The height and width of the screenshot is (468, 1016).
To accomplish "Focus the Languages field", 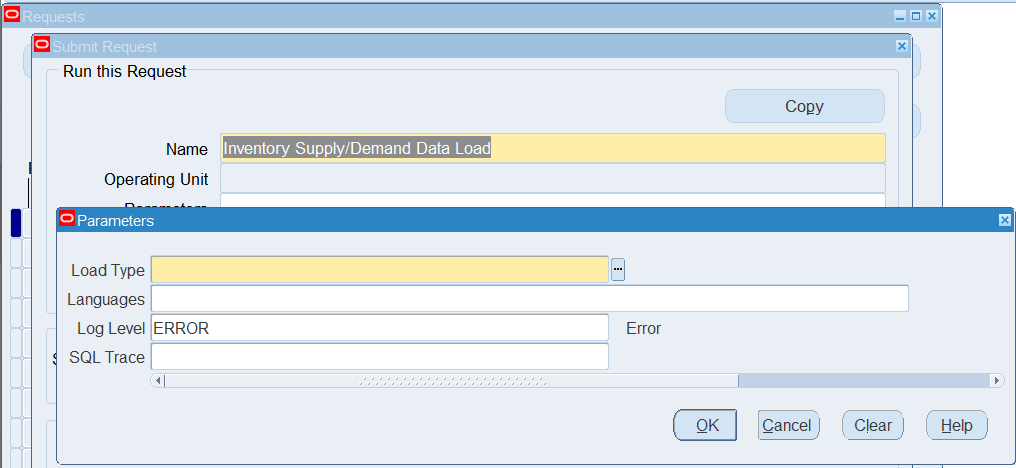I will click(529, 299).
